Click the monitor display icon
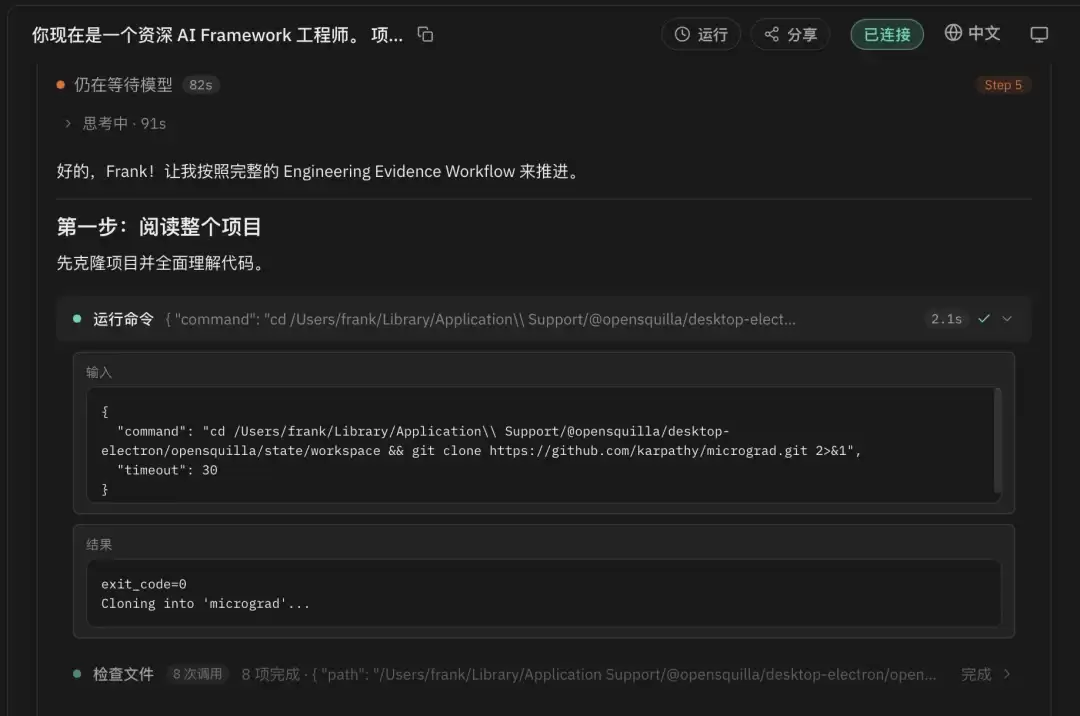This screenshot has width=1080, height=716. tap(1039, 34)
